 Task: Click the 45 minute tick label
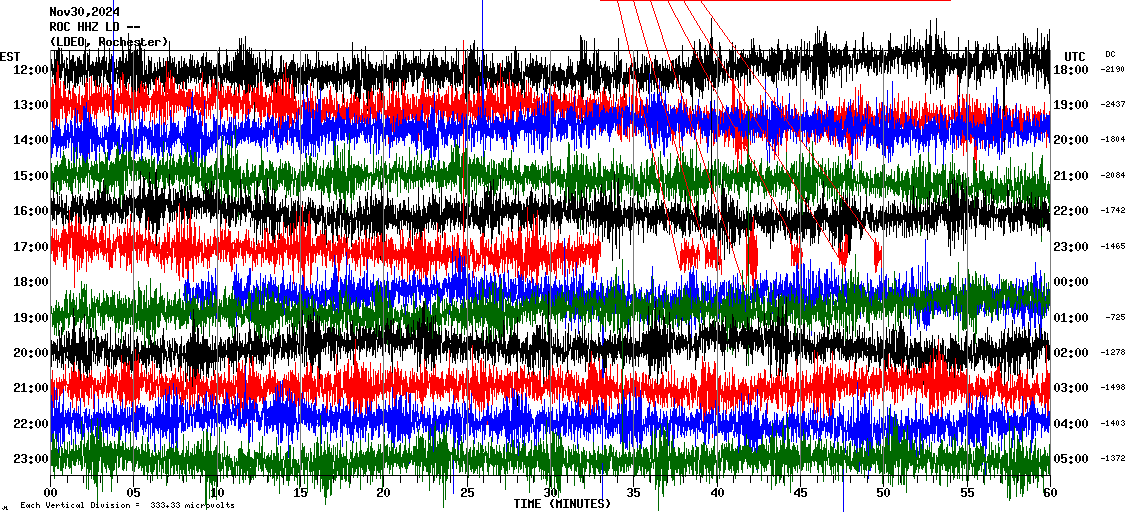click(x=800, y=493)
